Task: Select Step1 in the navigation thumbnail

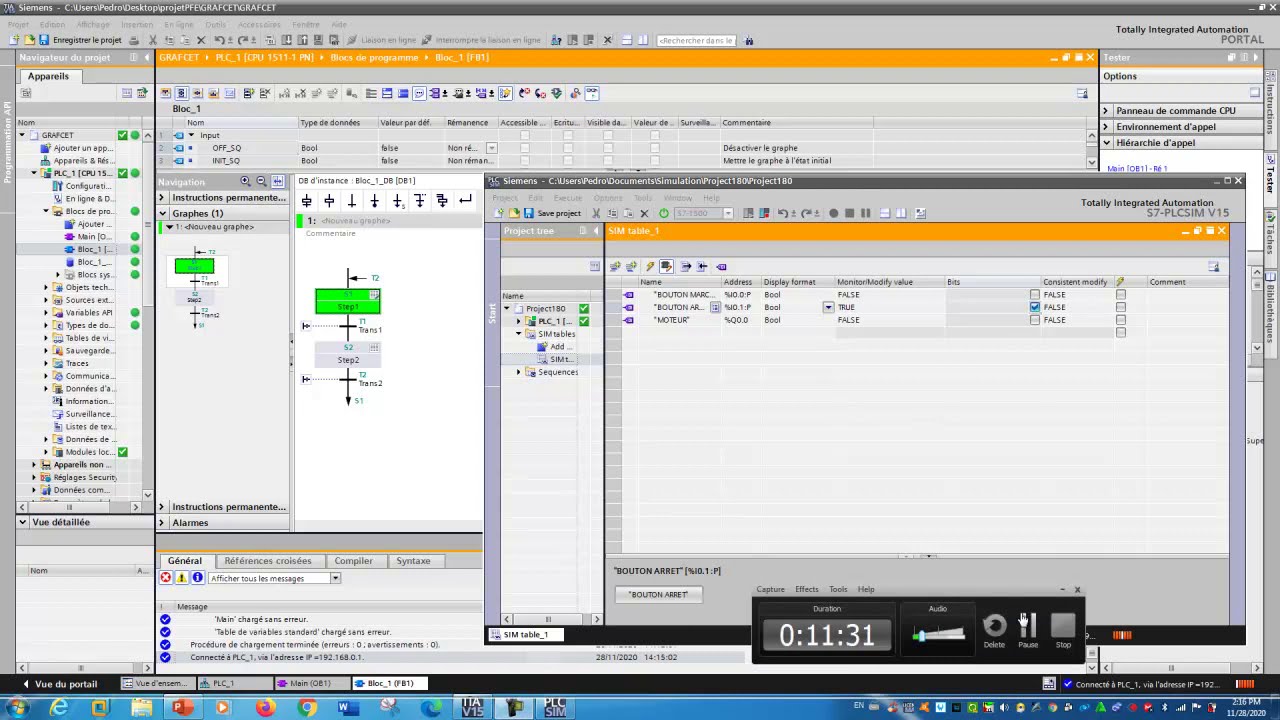Action: [194, 266]
